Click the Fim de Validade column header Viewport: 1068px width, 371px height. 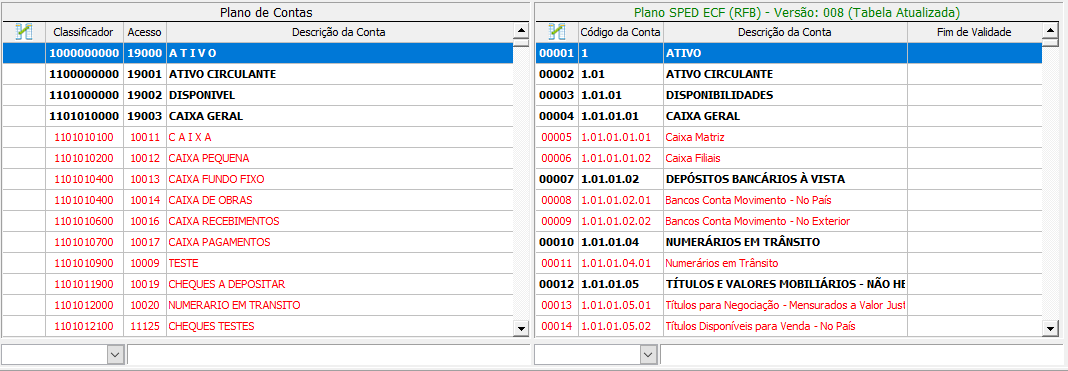click(x=975, y=32)
